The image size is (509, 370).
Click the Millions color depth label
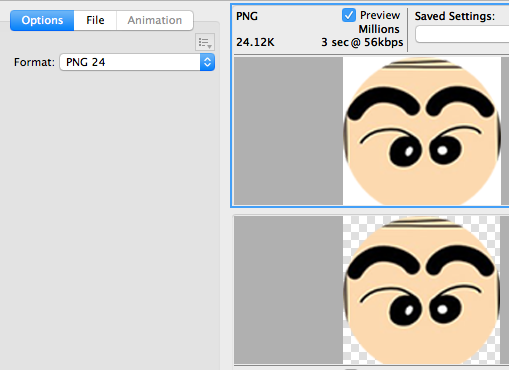click(x=379, y=29)
